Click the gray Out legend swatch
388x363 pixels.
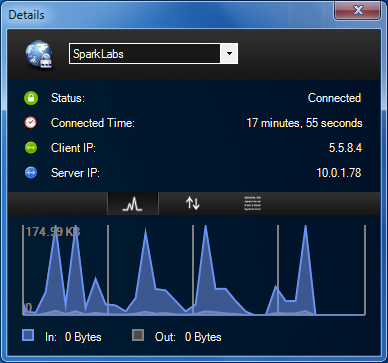pos(138,335)
